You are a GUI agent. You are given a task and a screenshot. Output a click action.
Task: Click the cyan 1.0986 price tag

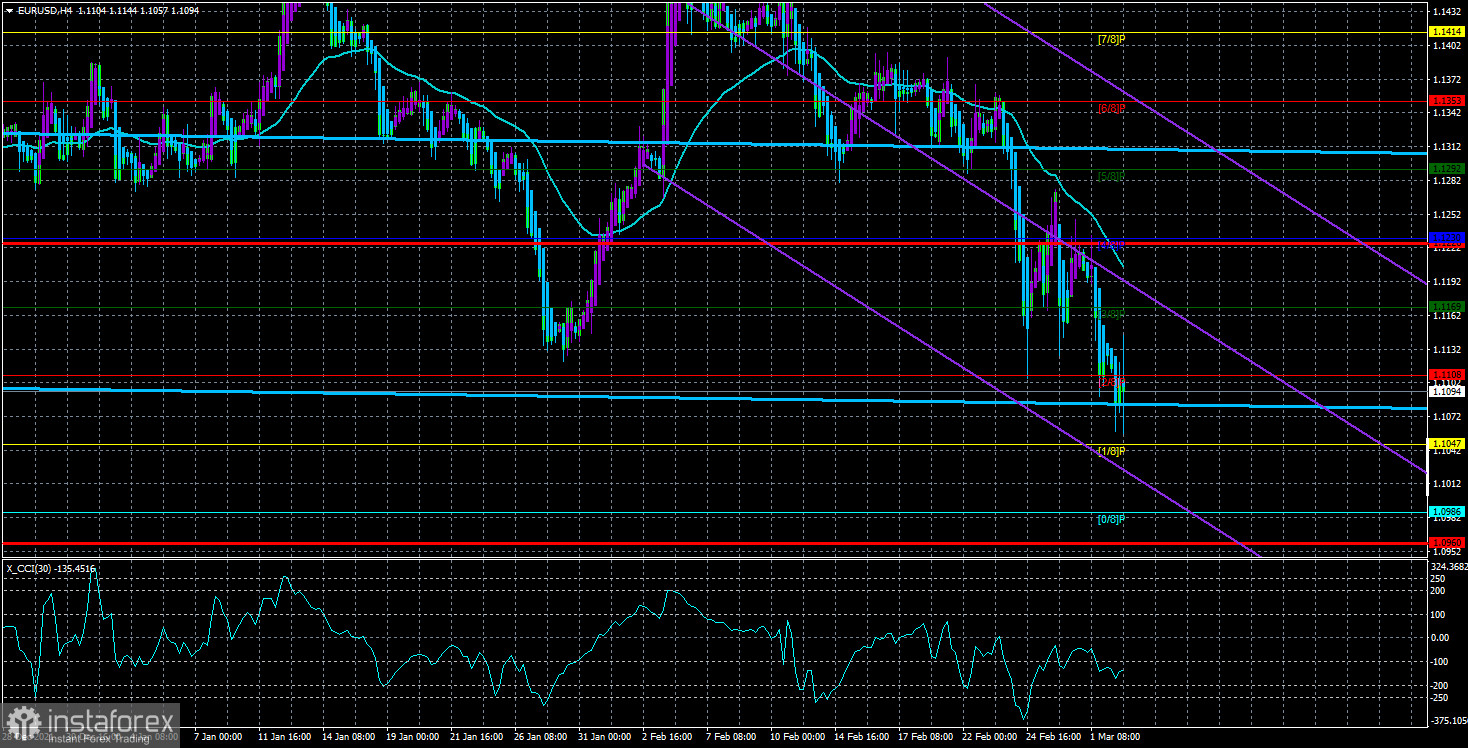pos(1448,511)
